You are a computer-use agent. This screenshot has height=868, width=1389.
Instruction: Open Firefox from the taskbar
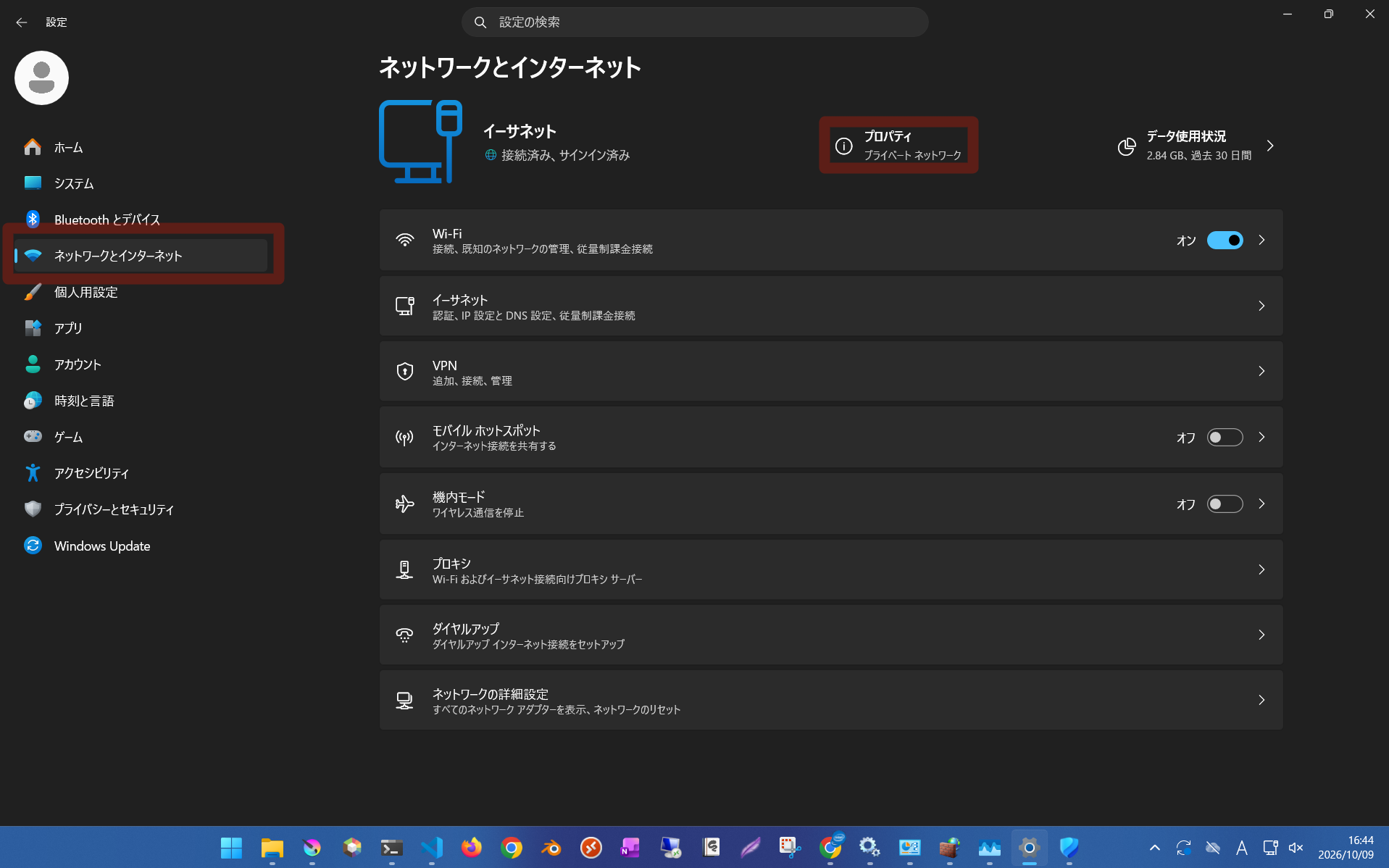coord(471,848)
